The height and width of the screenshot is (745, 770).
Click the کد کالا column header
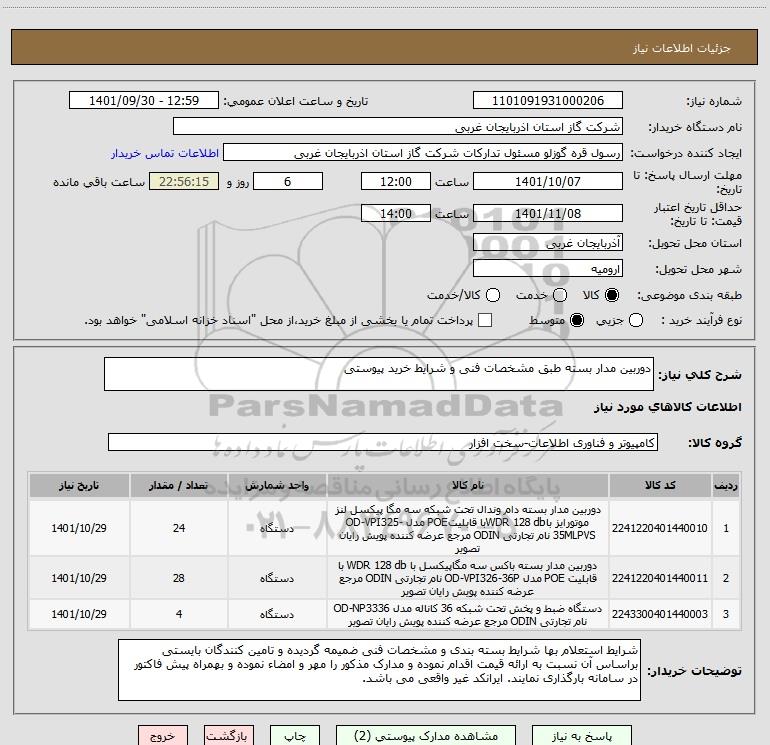(660, 486)
